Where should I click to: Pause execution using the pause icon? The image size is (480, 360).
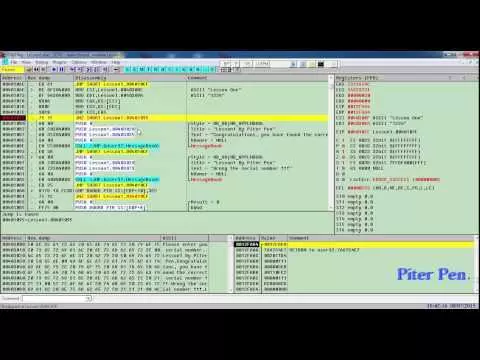[61, 69]
